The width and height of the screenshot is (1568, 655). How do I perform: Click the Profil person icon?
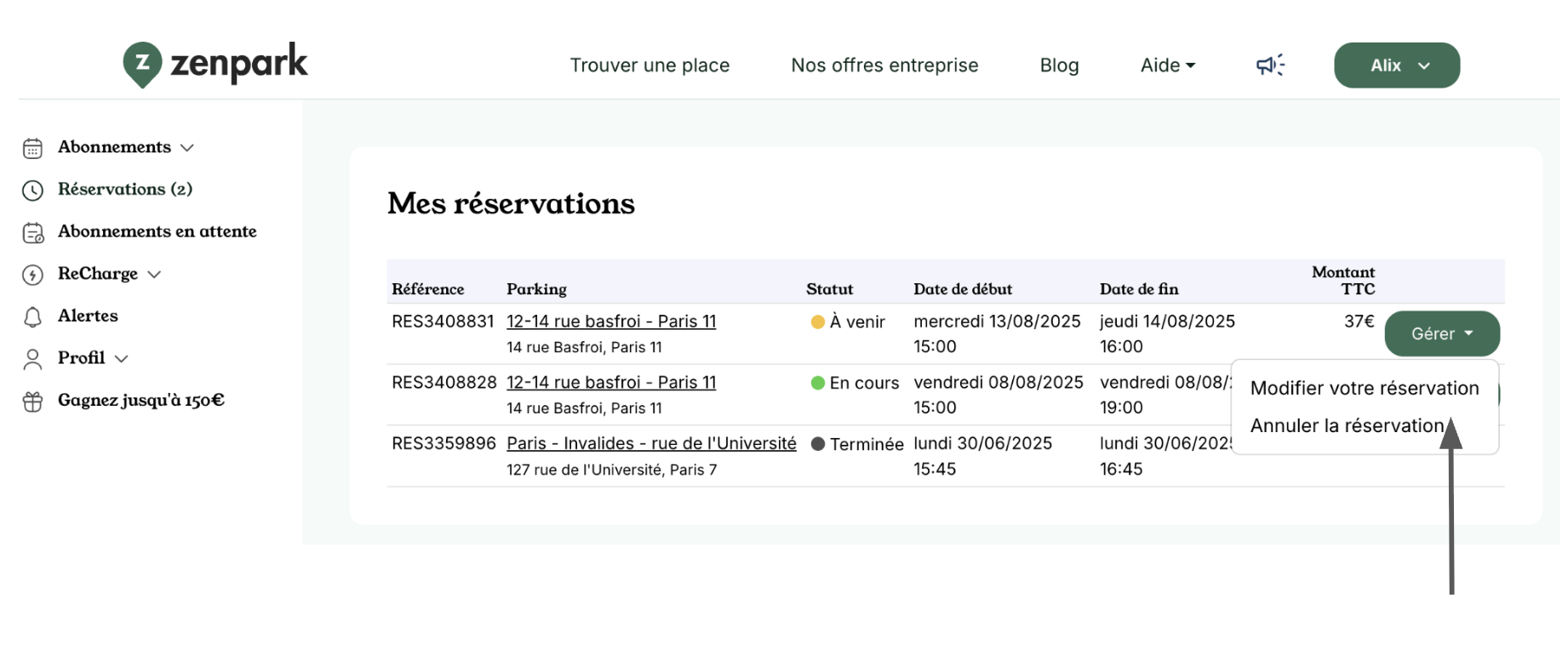[x=32, y=359]
